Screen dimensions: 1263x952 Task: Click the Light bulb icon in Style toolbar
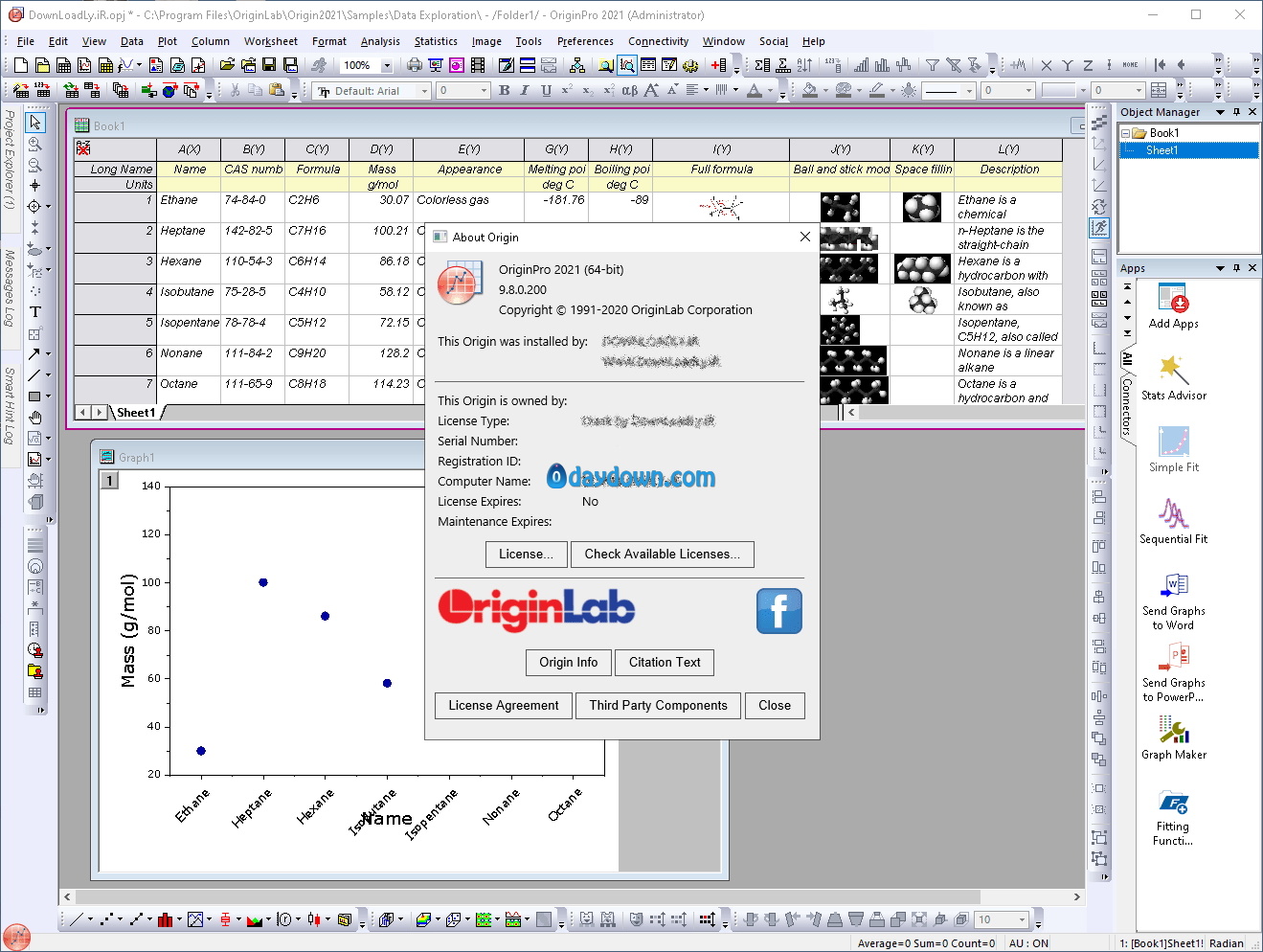[x=909, y=90]
